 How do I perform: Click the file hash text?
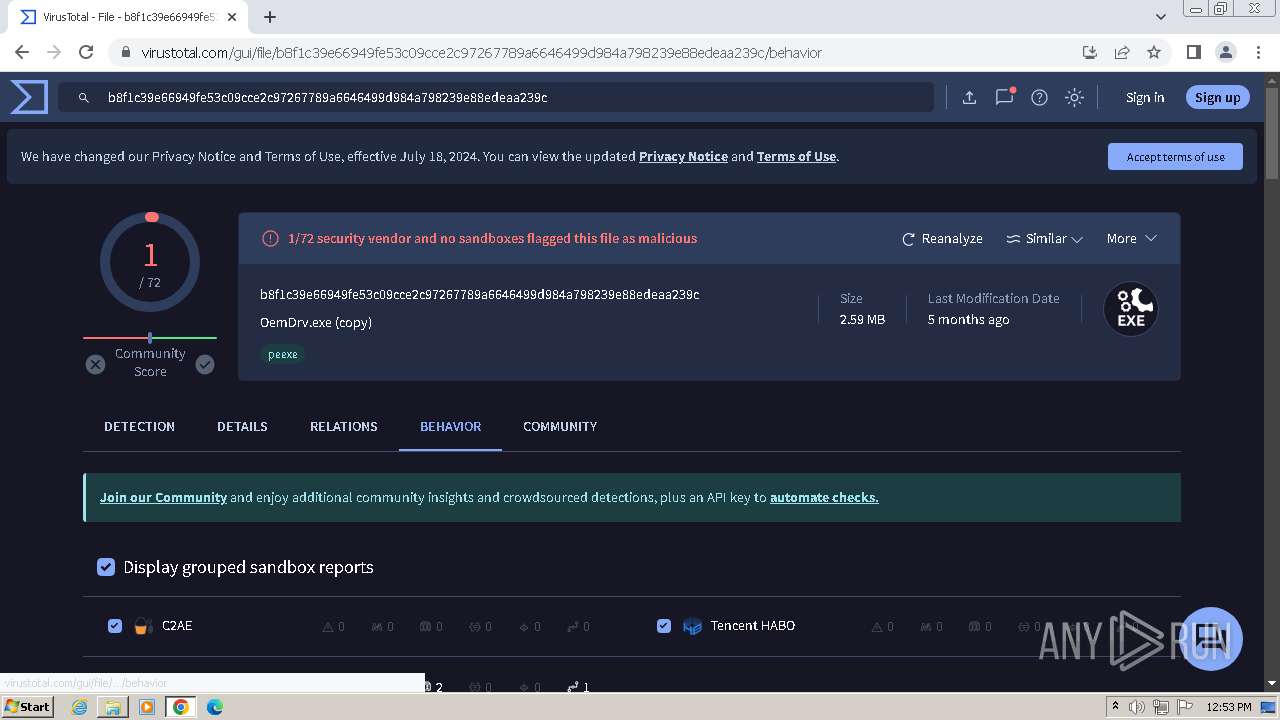point(479,294)
